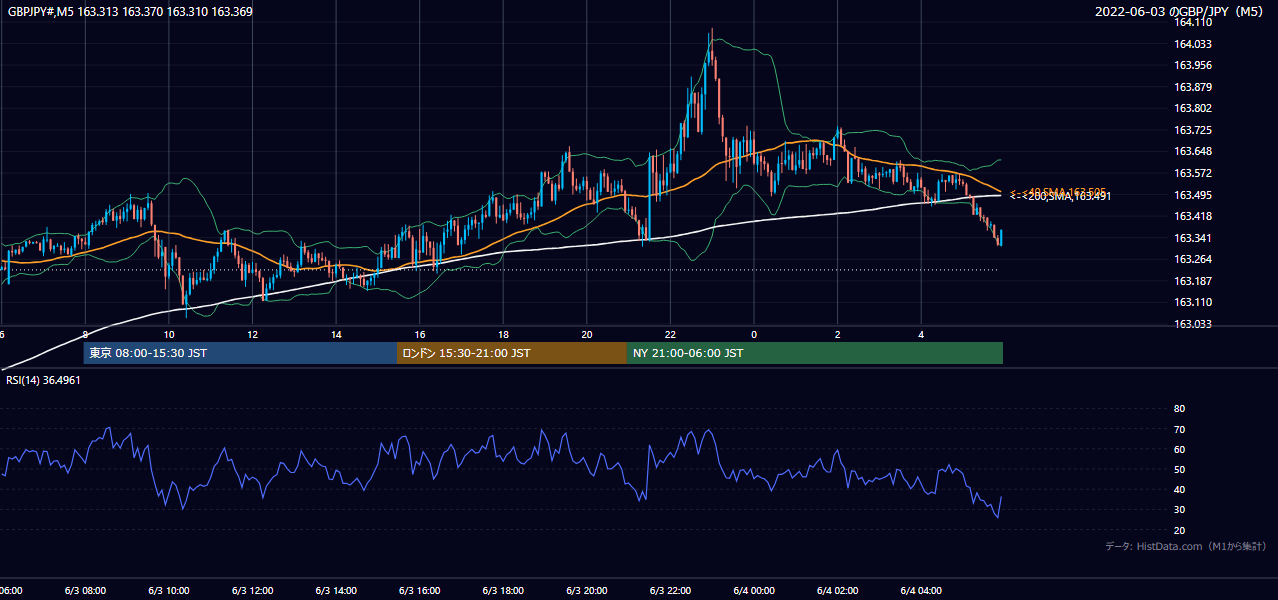The image size is (1278, 600).
Task: Click the RSI 60 level label
Action: point(1179,449)
